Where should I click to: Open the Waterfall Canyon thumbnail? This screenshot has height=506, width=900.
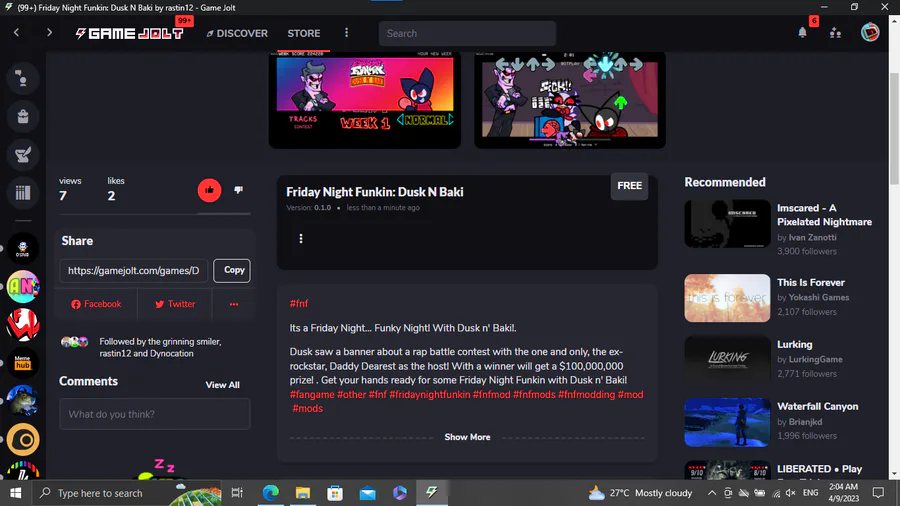(727, 422)
